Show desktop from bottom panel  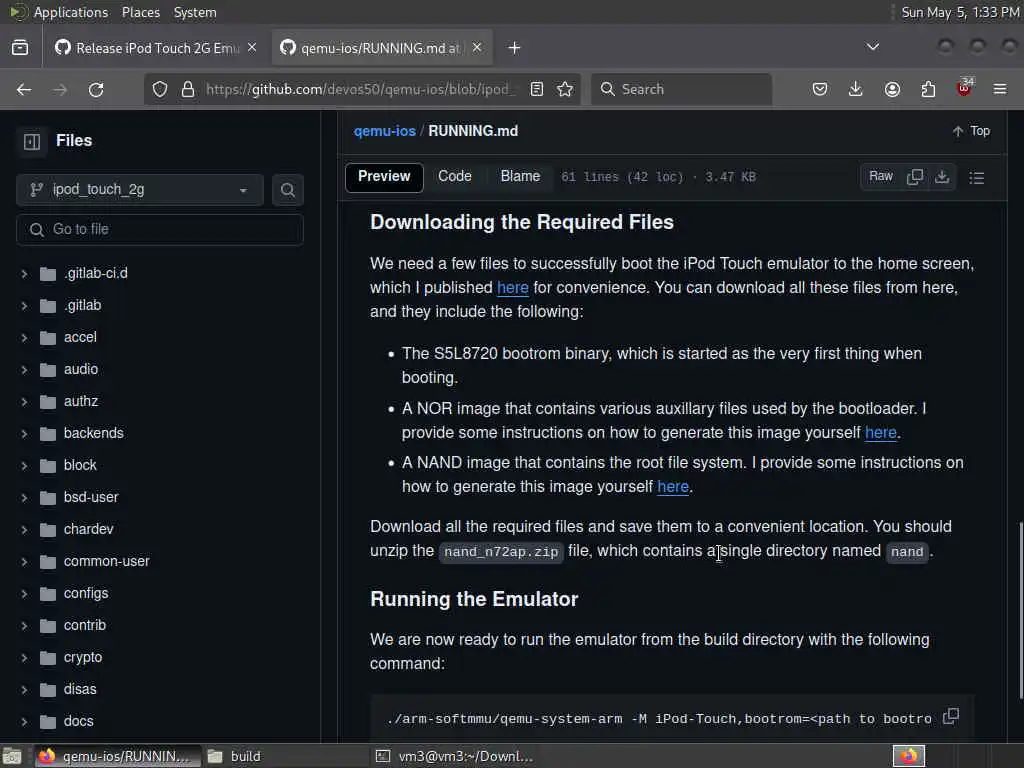[x=12, y=756]
